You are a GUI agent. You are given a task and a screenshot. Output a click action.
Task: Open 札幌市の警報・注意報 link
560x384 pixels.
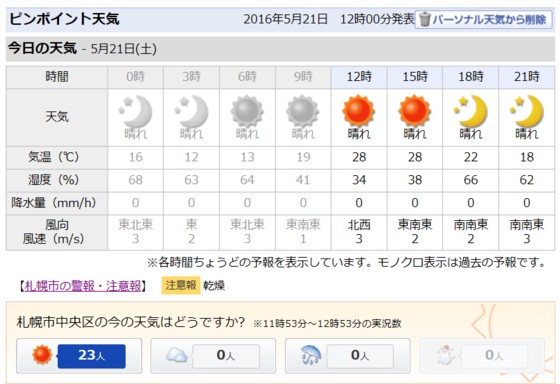(82, 286)
